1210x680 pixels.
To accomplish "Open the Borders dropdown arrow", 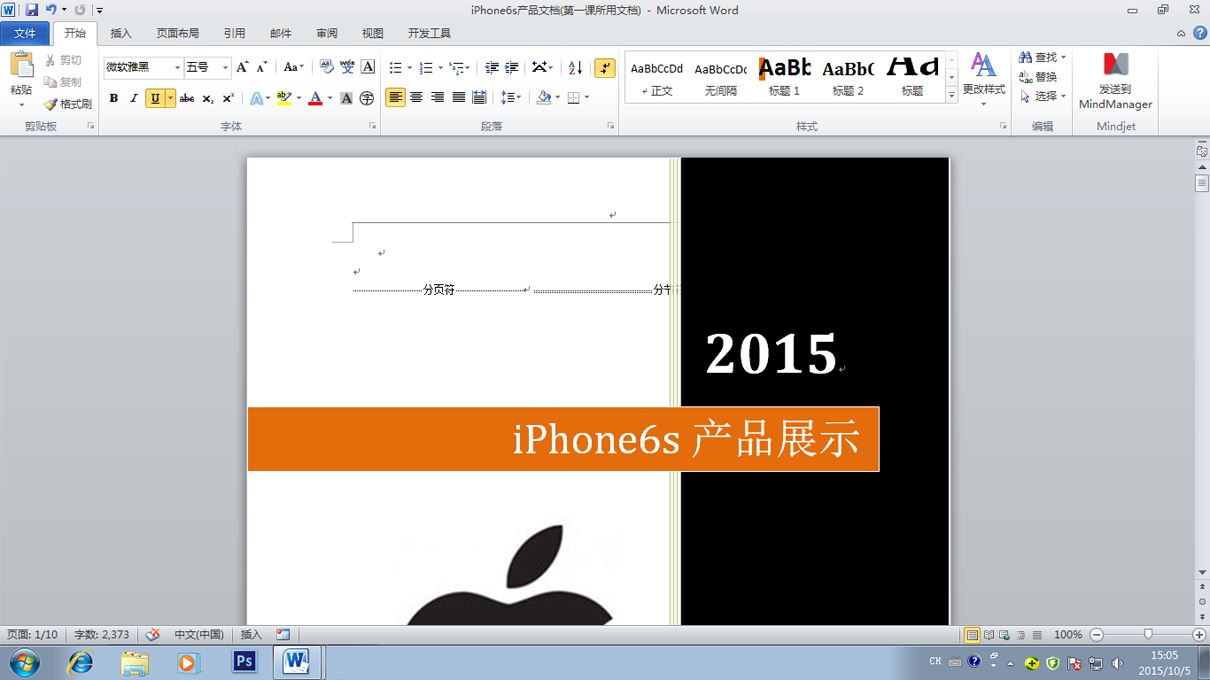I will pos(586,97).
